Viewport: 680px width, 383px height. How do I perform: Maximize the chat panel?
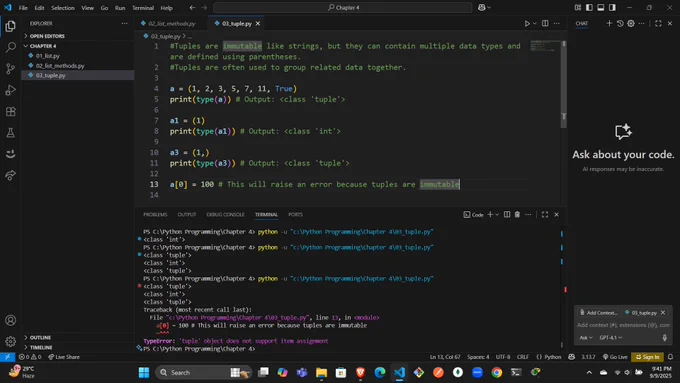coord(658,23)
